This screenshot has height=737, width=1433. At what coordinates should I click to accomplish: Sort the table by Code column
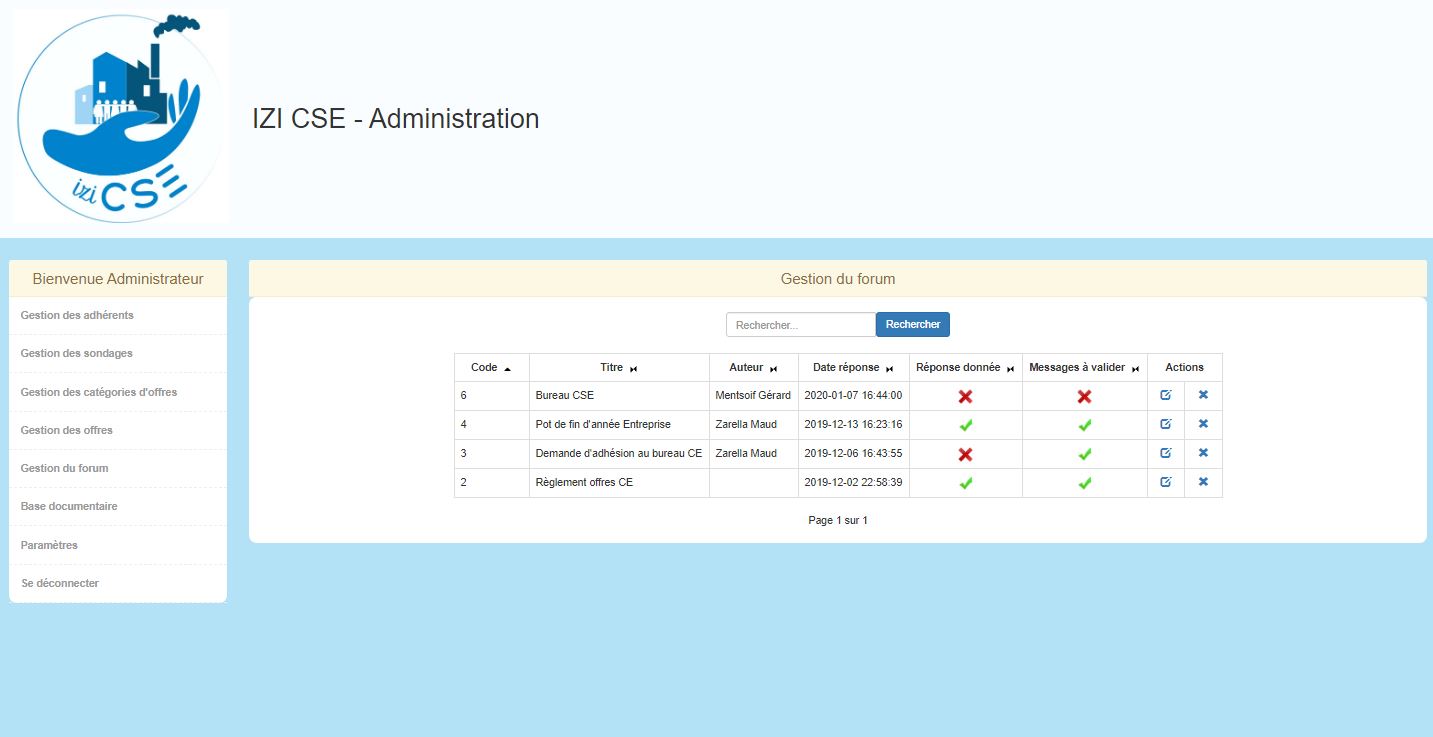tap(491, 368)
